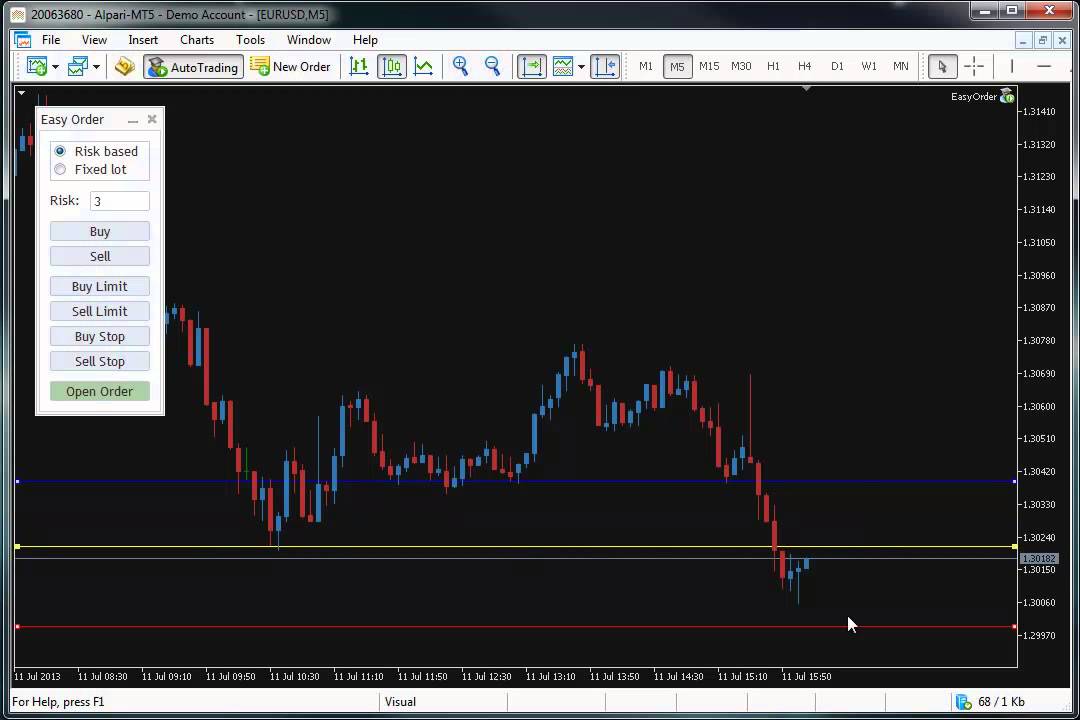This screenshot has width=1080, height=720.
Task: Open the Window menu
Action: [309, 40]
